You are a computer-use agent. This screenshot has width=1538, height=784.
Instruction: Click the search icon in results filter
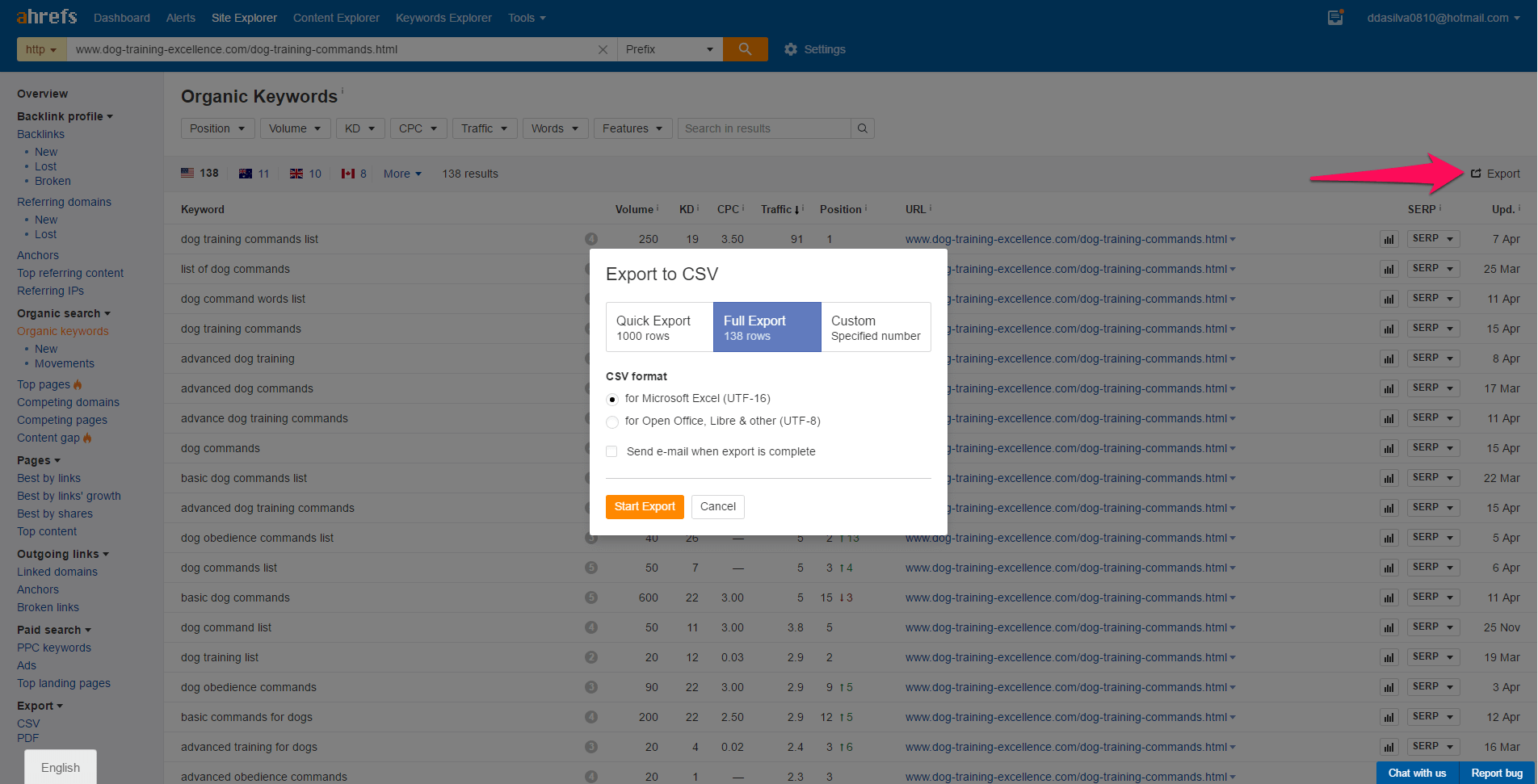point(863,128)
